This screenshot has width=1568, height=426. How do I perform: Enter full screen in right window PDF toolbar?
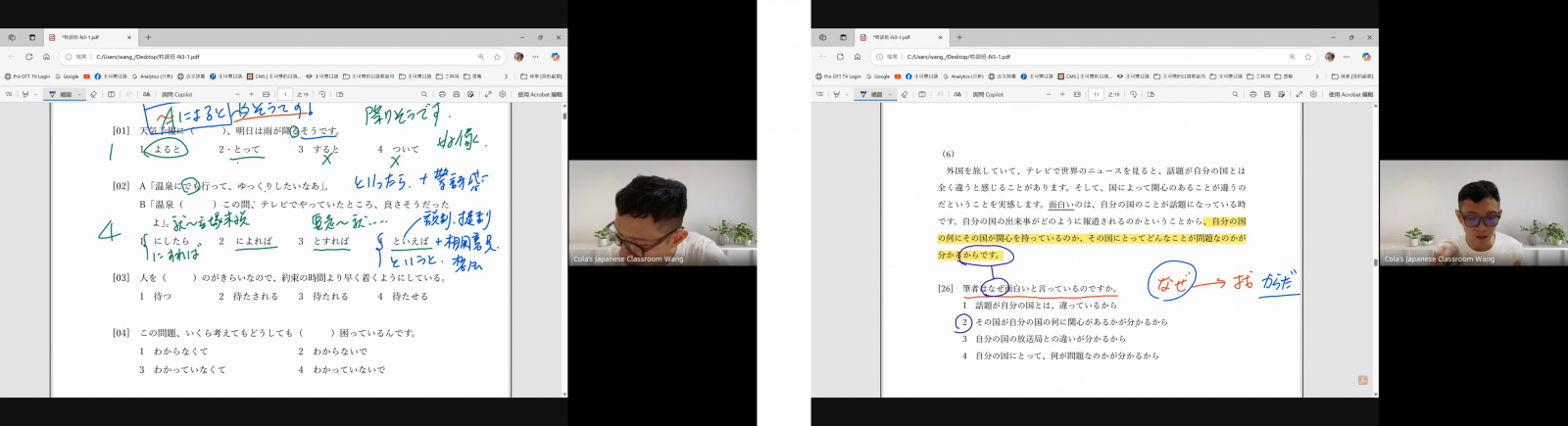[x=1299, y=95]
